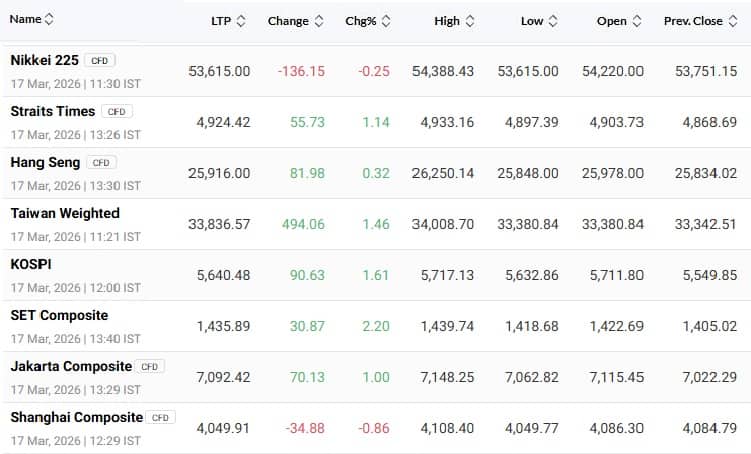Select Straits Times change 55.73
751x454 pixels.
(307, 122)
